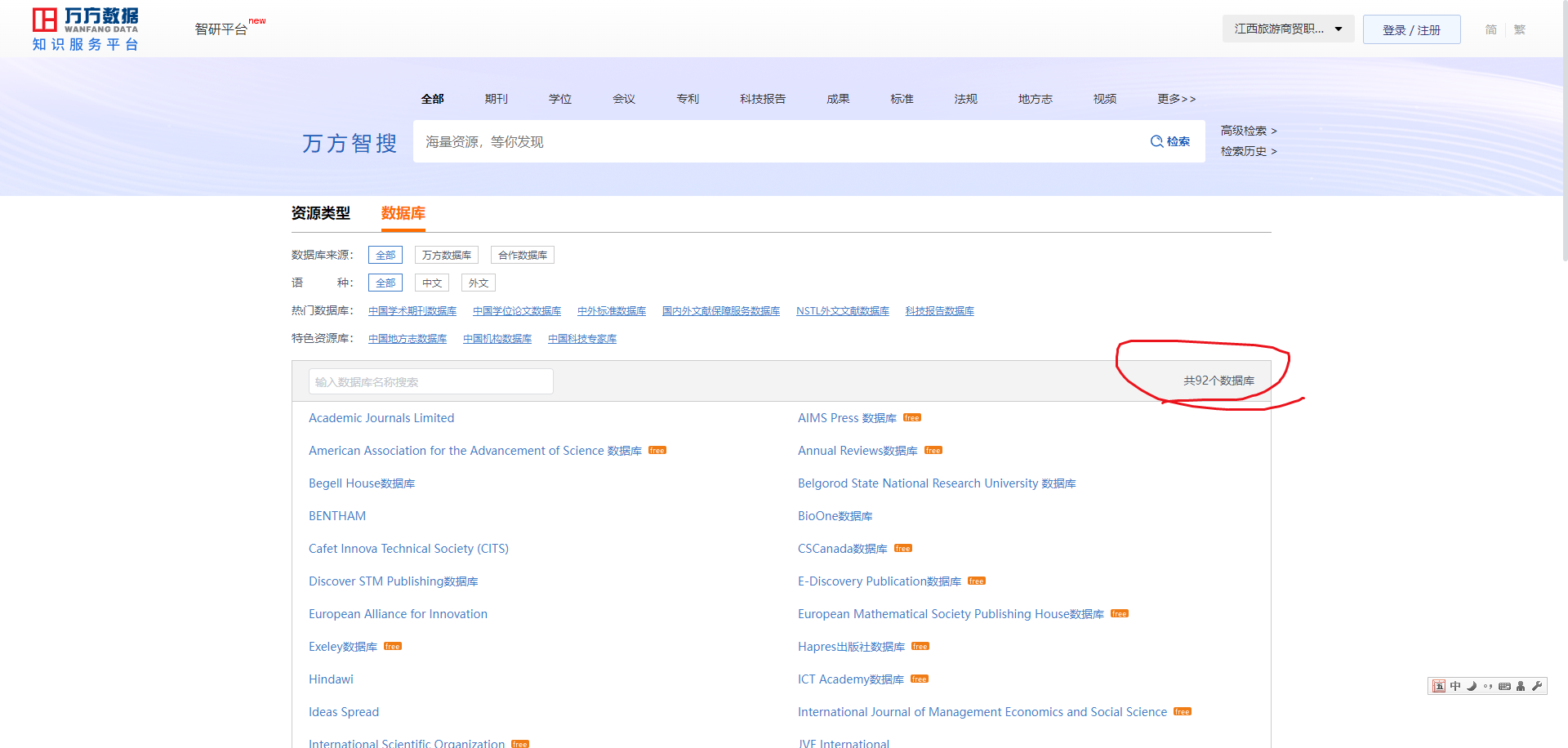Click the 登录 / 注册 button
This screenshot has width=1568, height=748.
[x=1411, y=30]
